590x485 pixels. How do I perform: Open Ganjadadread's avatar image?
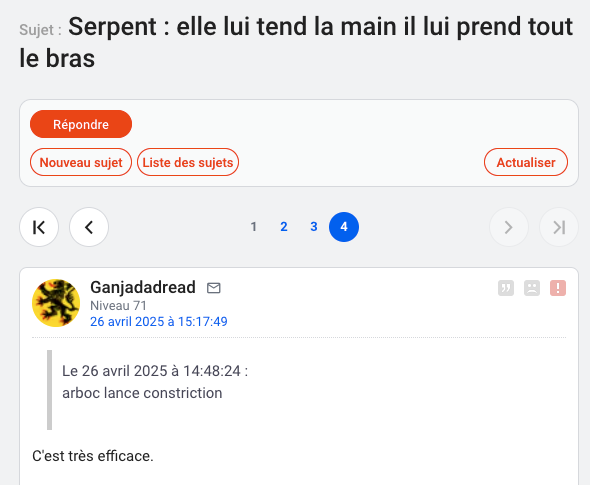click(x=56, y=303)
